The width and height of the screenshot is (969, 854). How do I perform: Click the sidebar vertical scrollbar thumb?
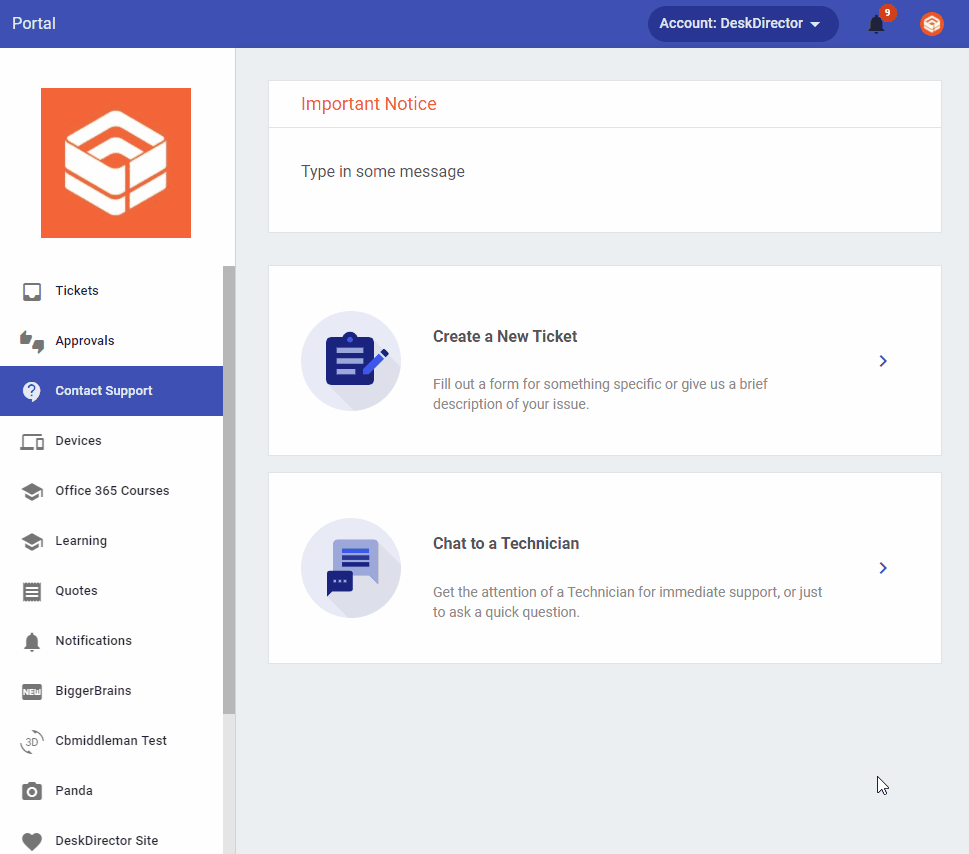pos(229,489)
